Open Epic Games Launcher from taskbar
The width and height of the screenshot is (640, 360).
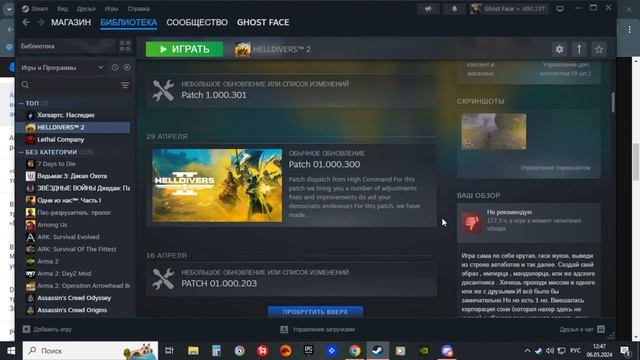308,351
